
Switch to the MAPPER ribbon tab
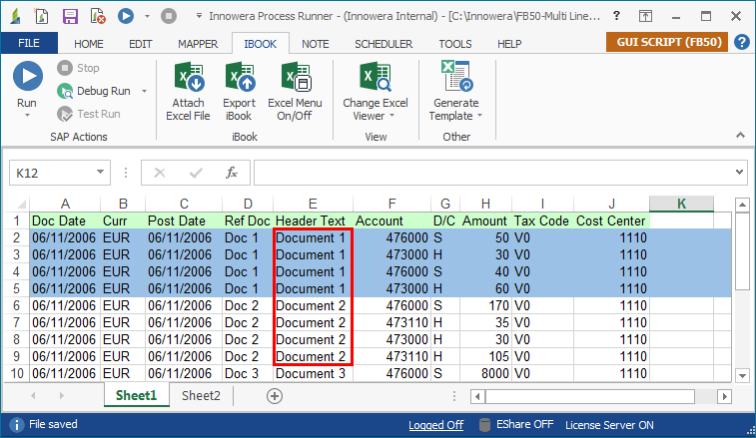point(197,44)
